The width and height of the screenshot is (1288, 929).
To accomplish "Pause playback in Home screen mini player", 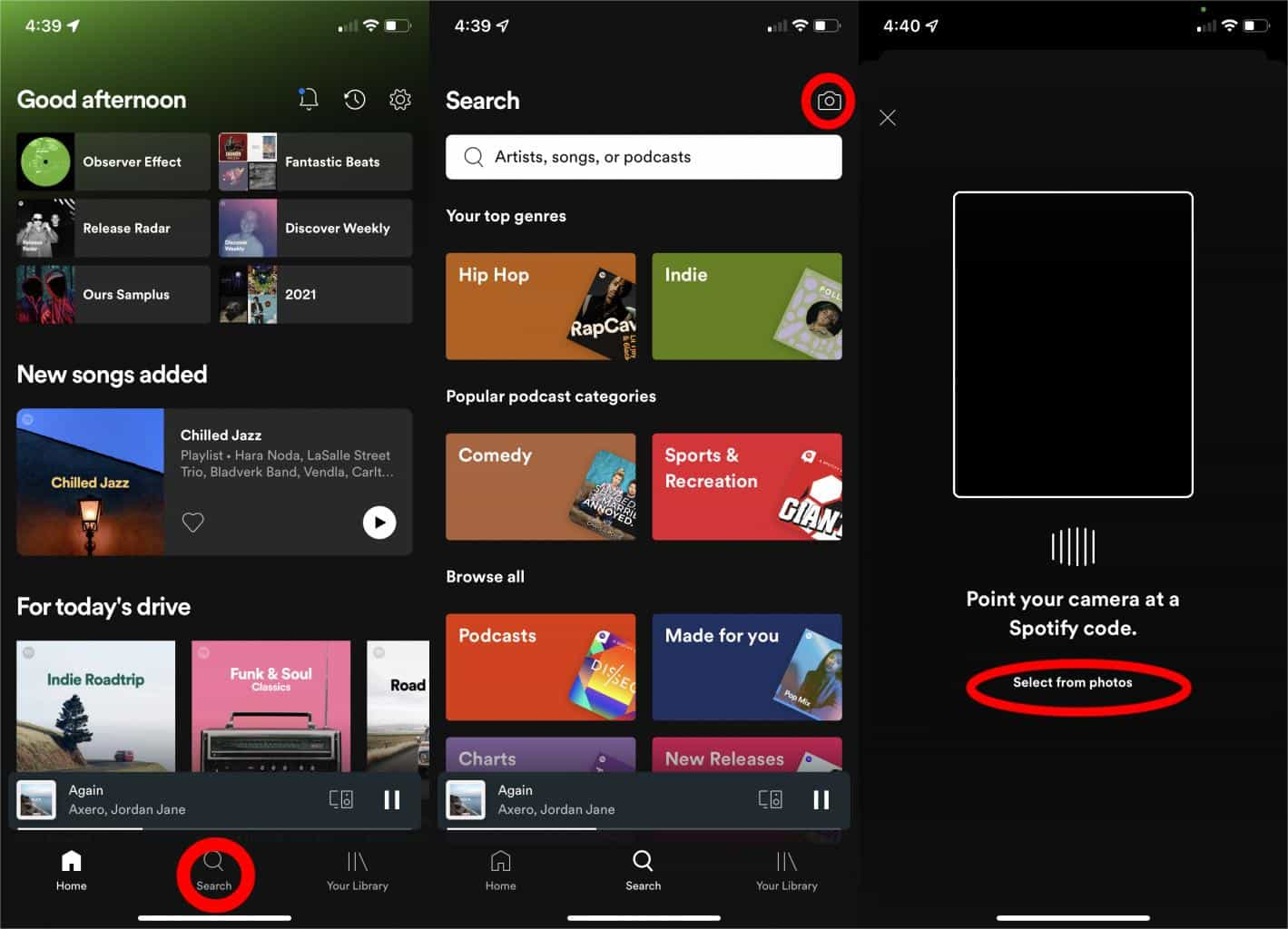I will [392, 799].
